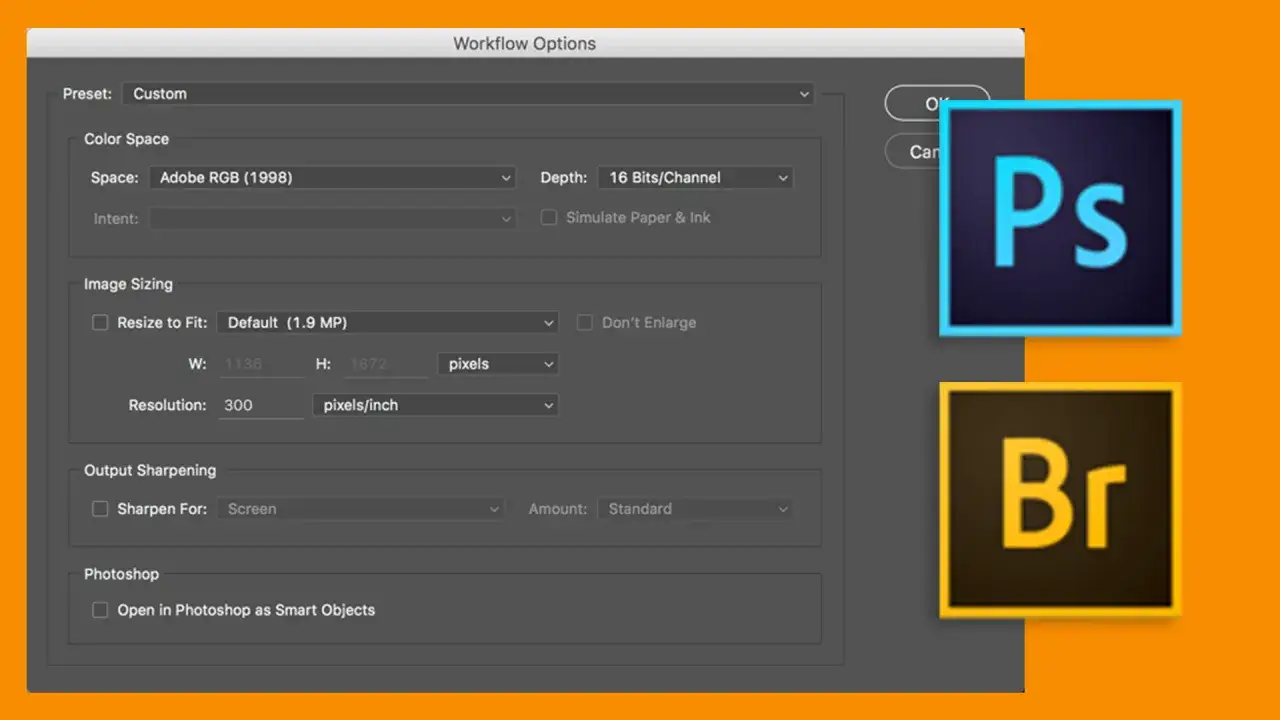
Task: Click the Output Sharpening section heading
Action: click(x=150, y=470)
